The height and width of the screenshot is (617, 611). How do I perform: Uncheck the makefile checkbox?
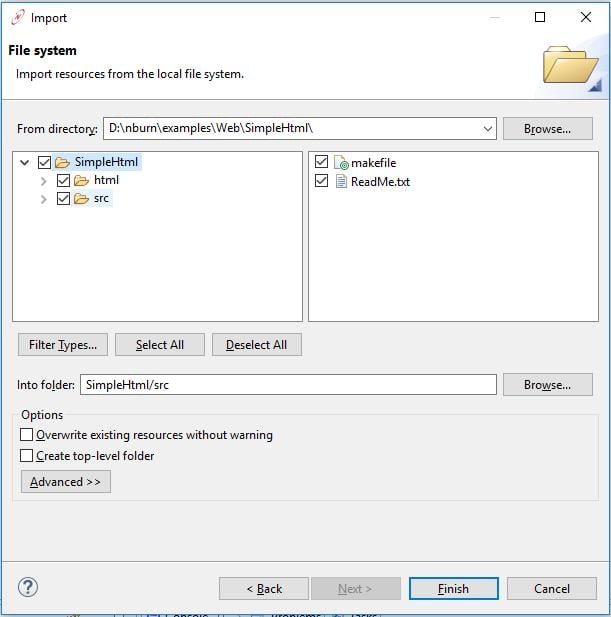coord(321,162)
